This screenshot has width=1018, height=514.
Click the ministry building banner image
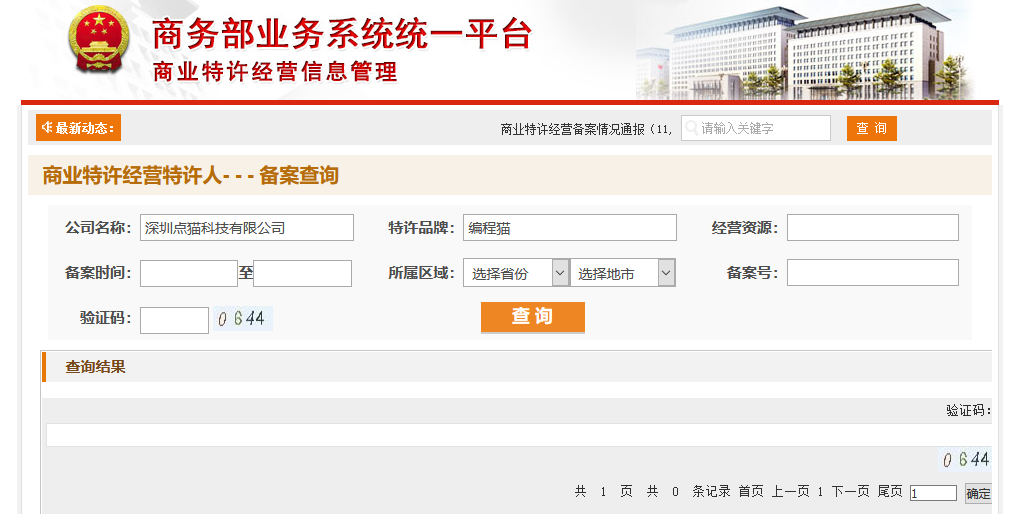[x=805, y=51]
